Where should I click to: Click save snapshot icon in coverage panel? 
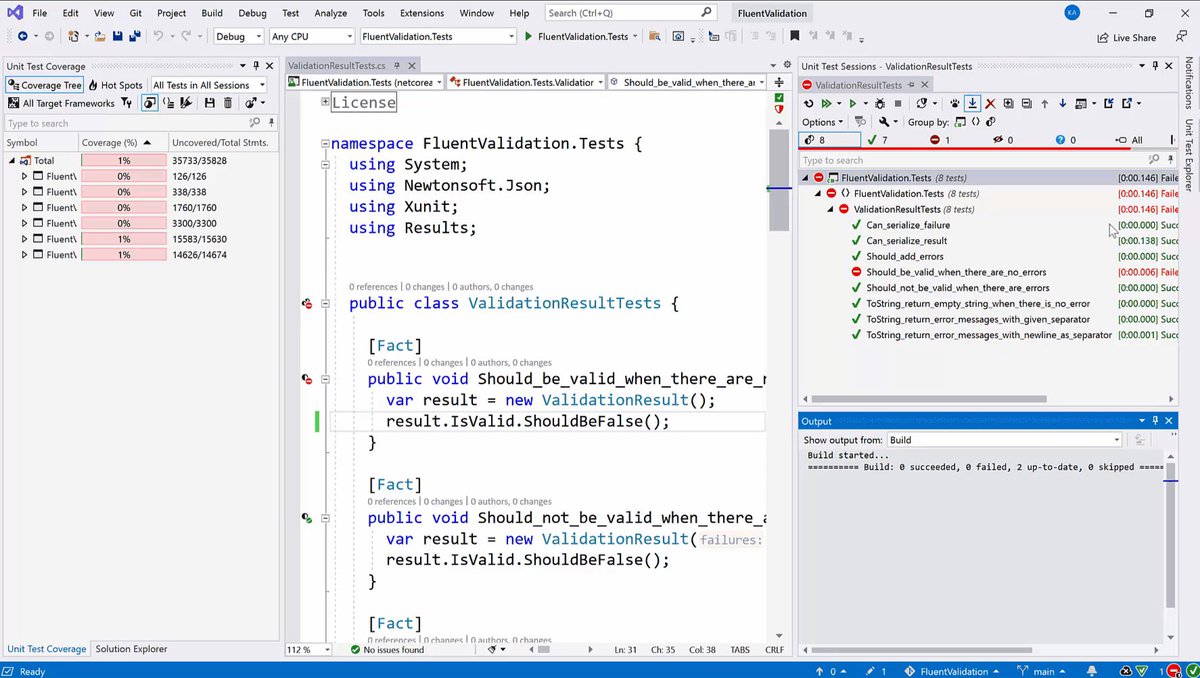209,103
